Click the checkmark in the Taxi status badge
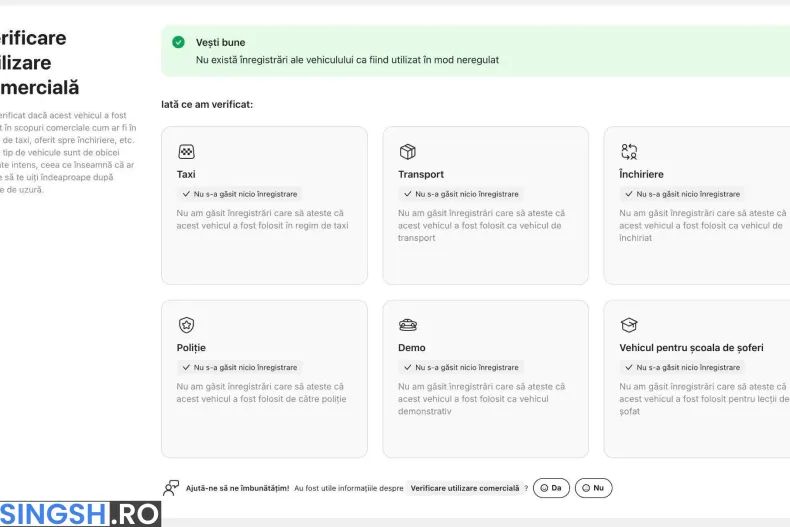Screen dimensions: 790x527 186,194
